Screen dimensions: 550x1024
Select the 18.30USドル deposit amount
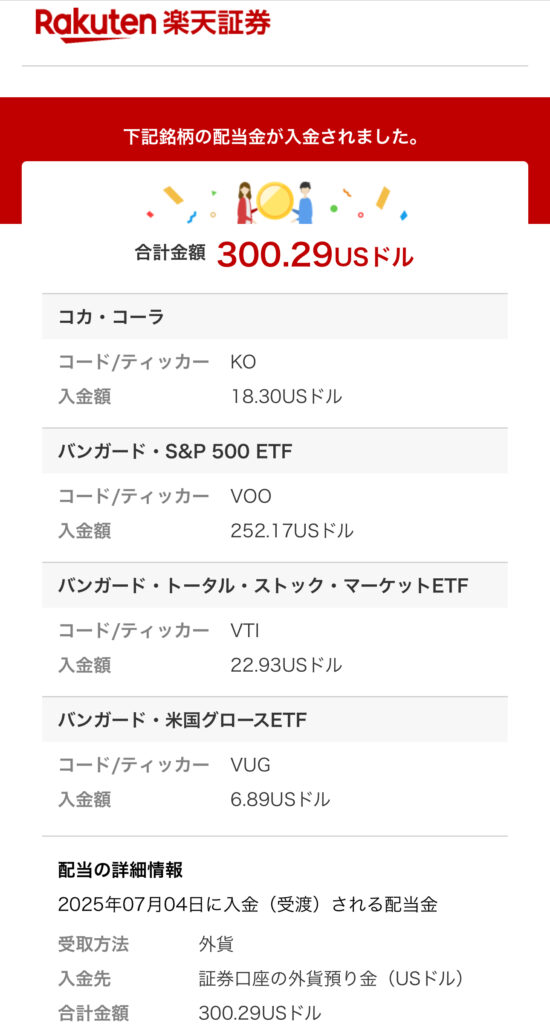[286, 396]
